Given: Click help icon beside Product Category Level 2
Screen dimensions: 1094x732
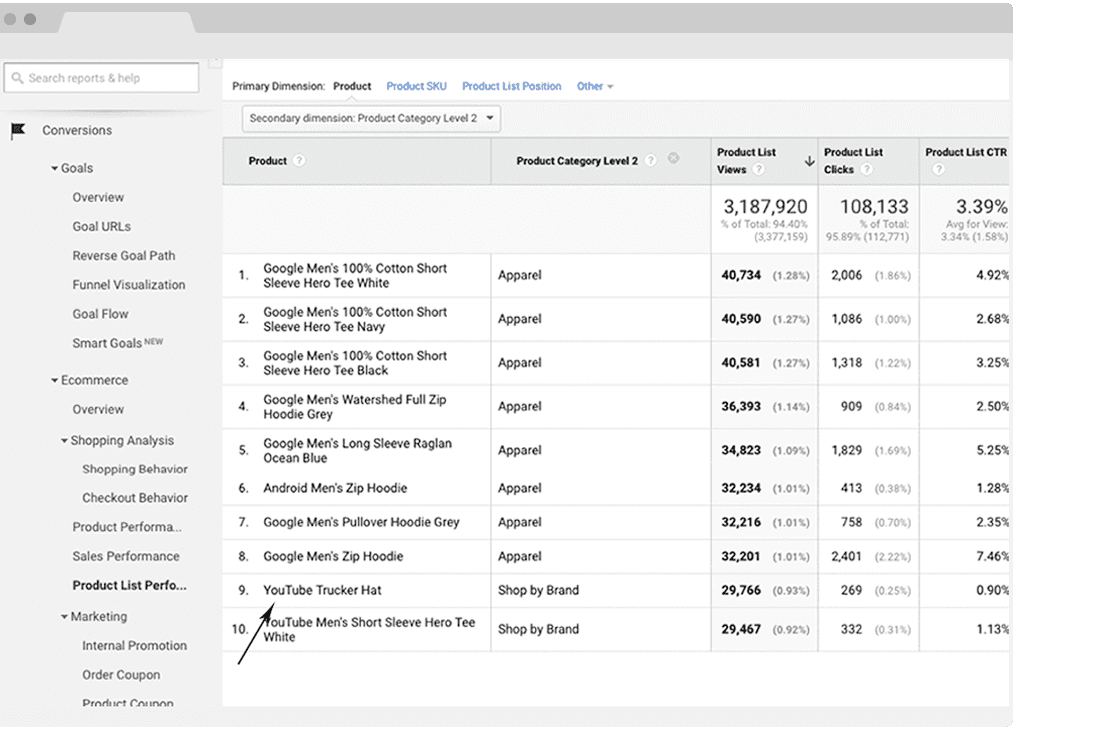Looking at the screenshot, I should [650, 160].
